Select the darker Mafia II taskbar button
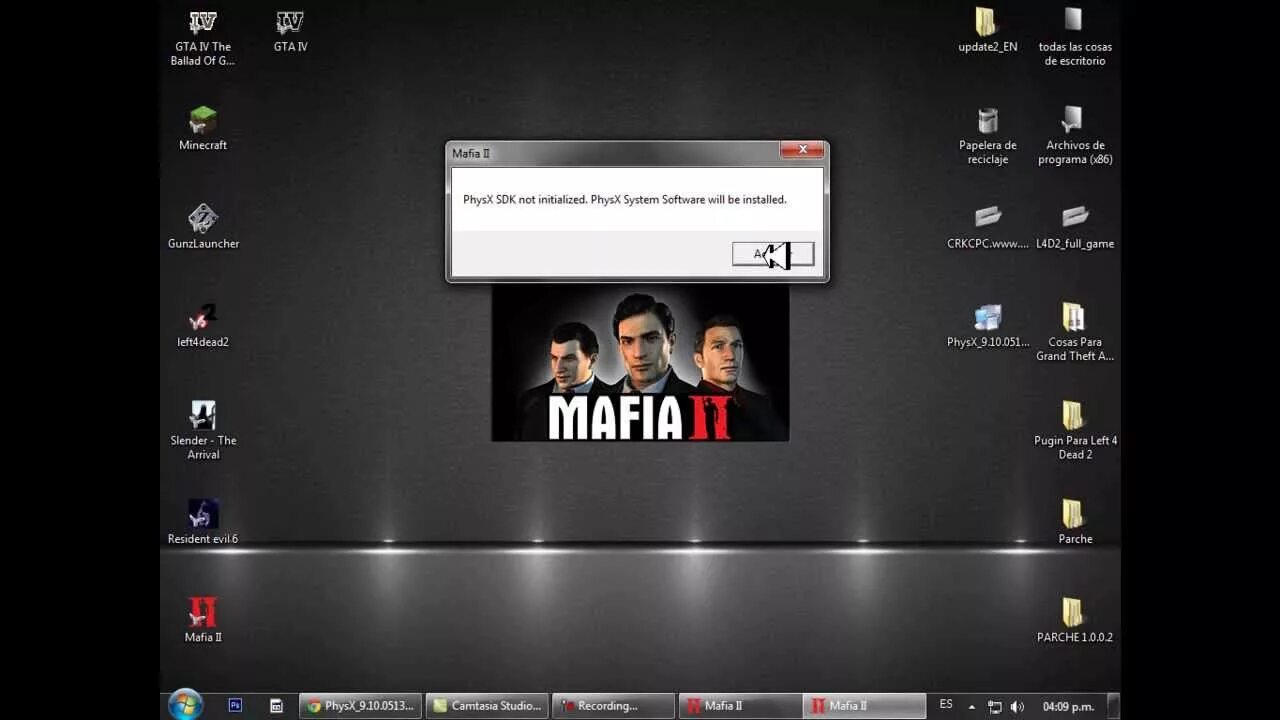 [x=740, y=705]
